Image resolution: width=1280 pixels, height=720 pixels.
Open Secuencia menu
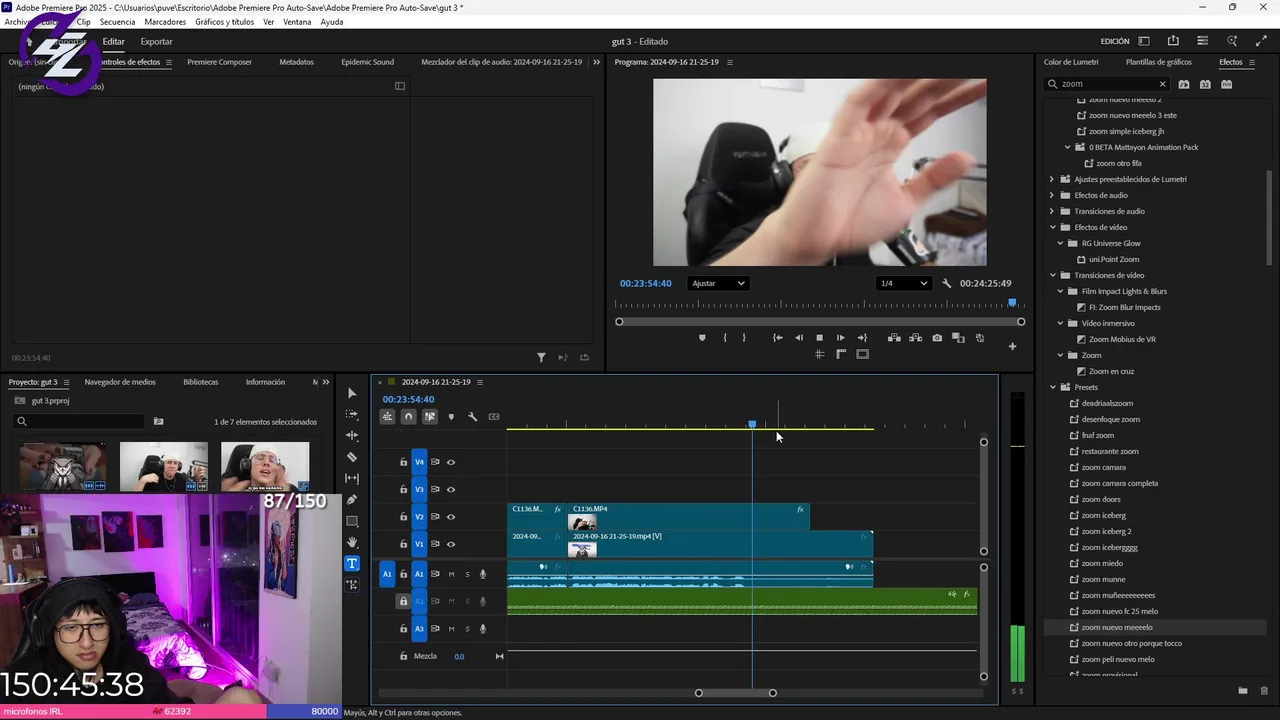117,22
